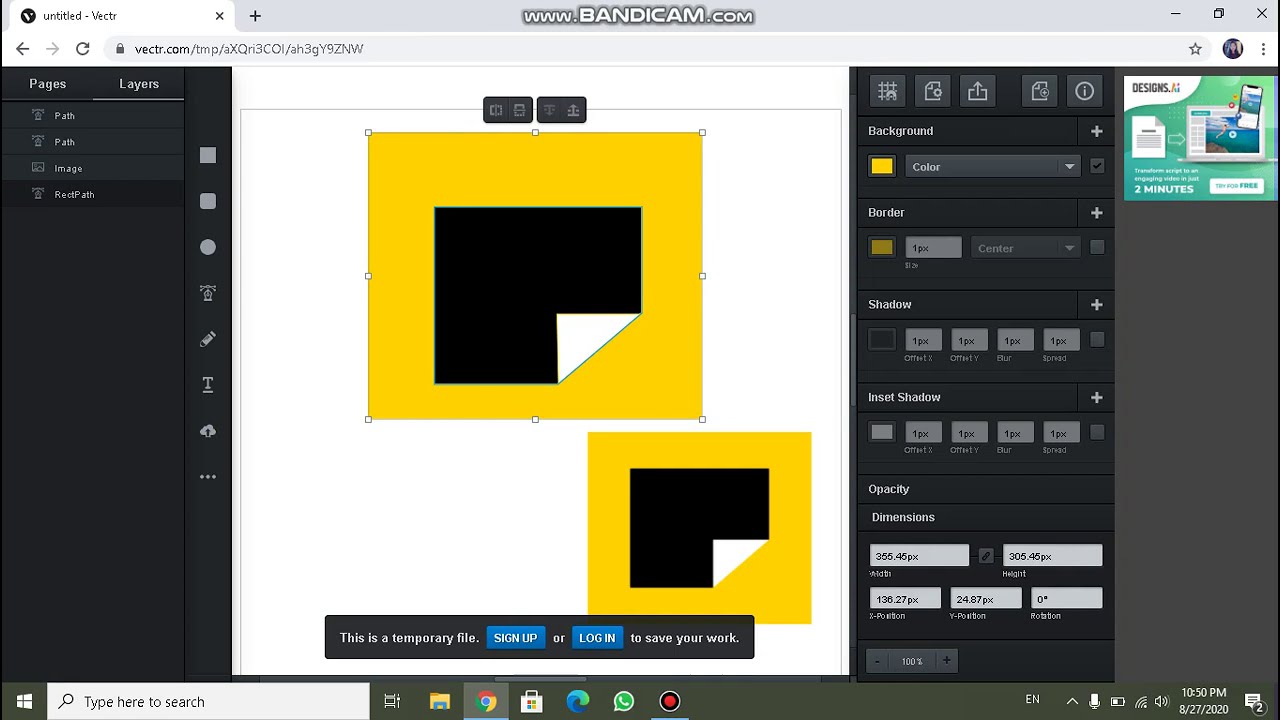This screenshot has height=720, width=1280.
Task: Click the send backward arrange icon
Action: [x=549, y=110]
